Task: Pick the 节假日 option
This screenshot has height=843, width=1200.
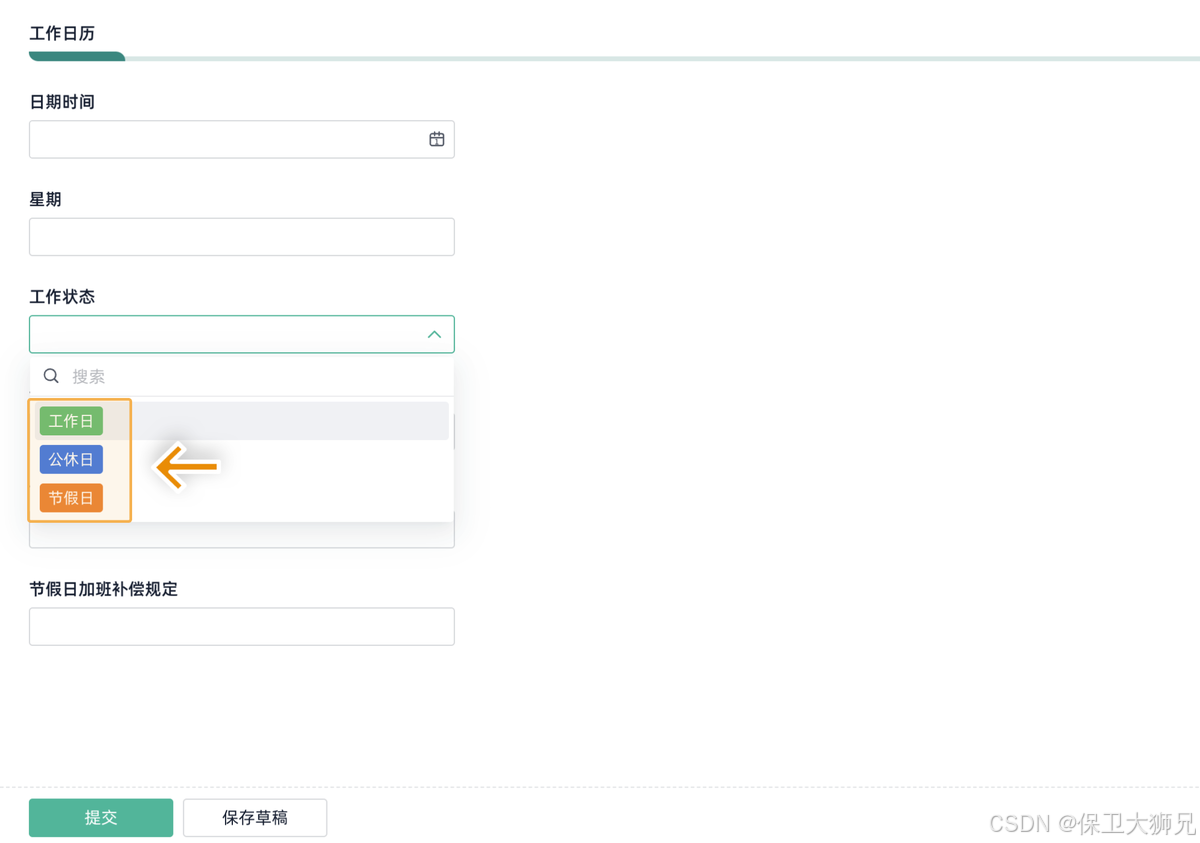Action: (x=71, y=498)
